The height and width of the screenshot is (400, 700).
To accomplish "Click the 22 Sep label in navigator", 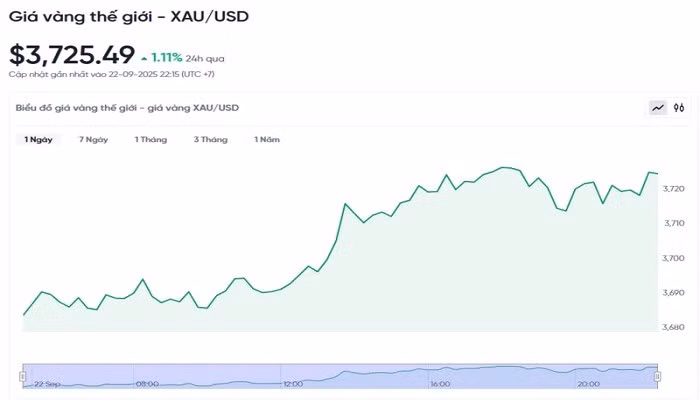I will point(47,384).
